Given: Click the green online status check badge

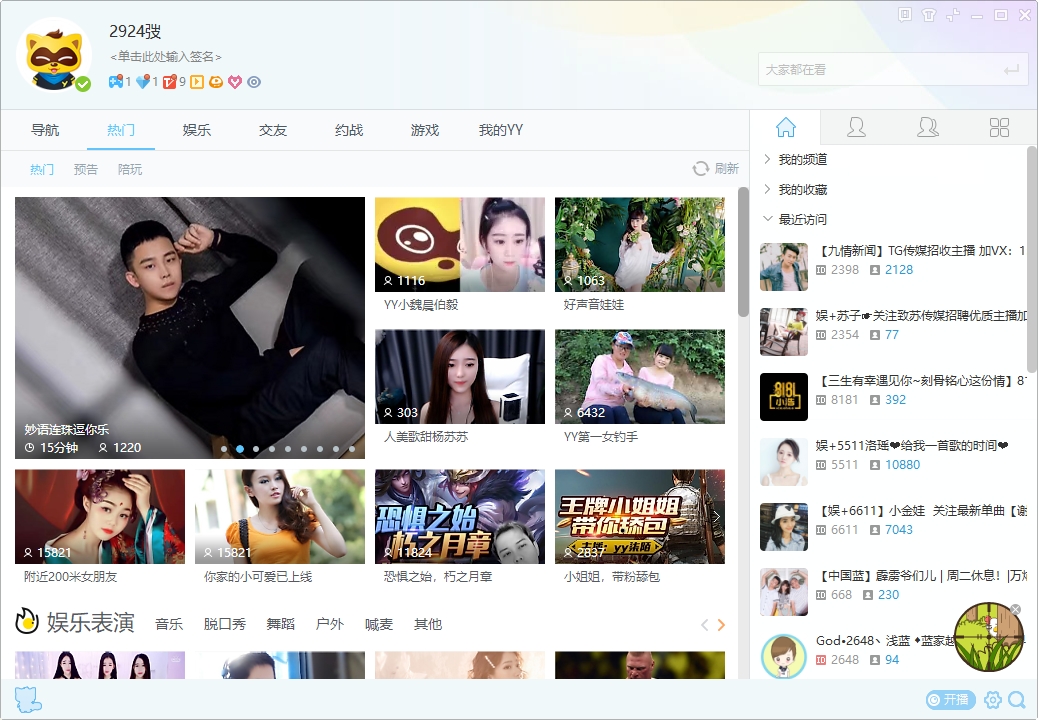Looking at the screenshot, I should click(83, 84).
